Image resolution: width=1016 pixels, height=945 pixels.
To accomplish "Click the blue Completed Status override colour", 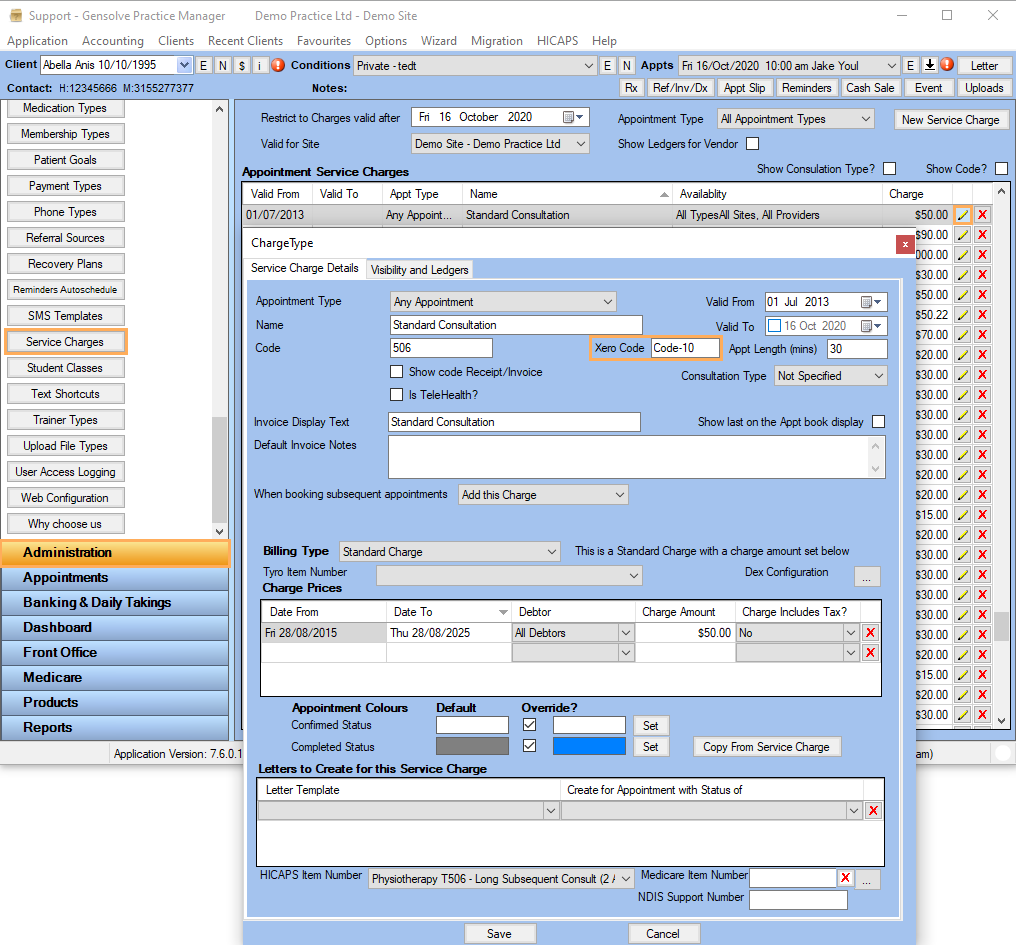I will click(x=589, y=747).
